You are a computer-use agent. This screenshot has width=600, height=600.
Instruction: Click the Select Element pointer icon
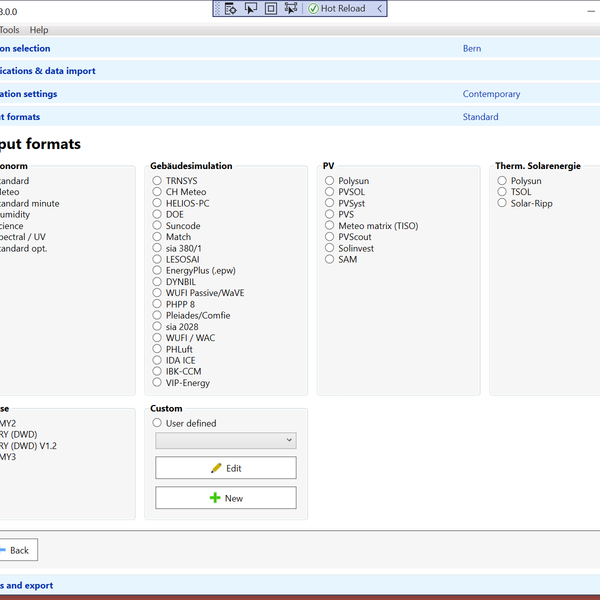pyautogui.click(x=250, y=8)
